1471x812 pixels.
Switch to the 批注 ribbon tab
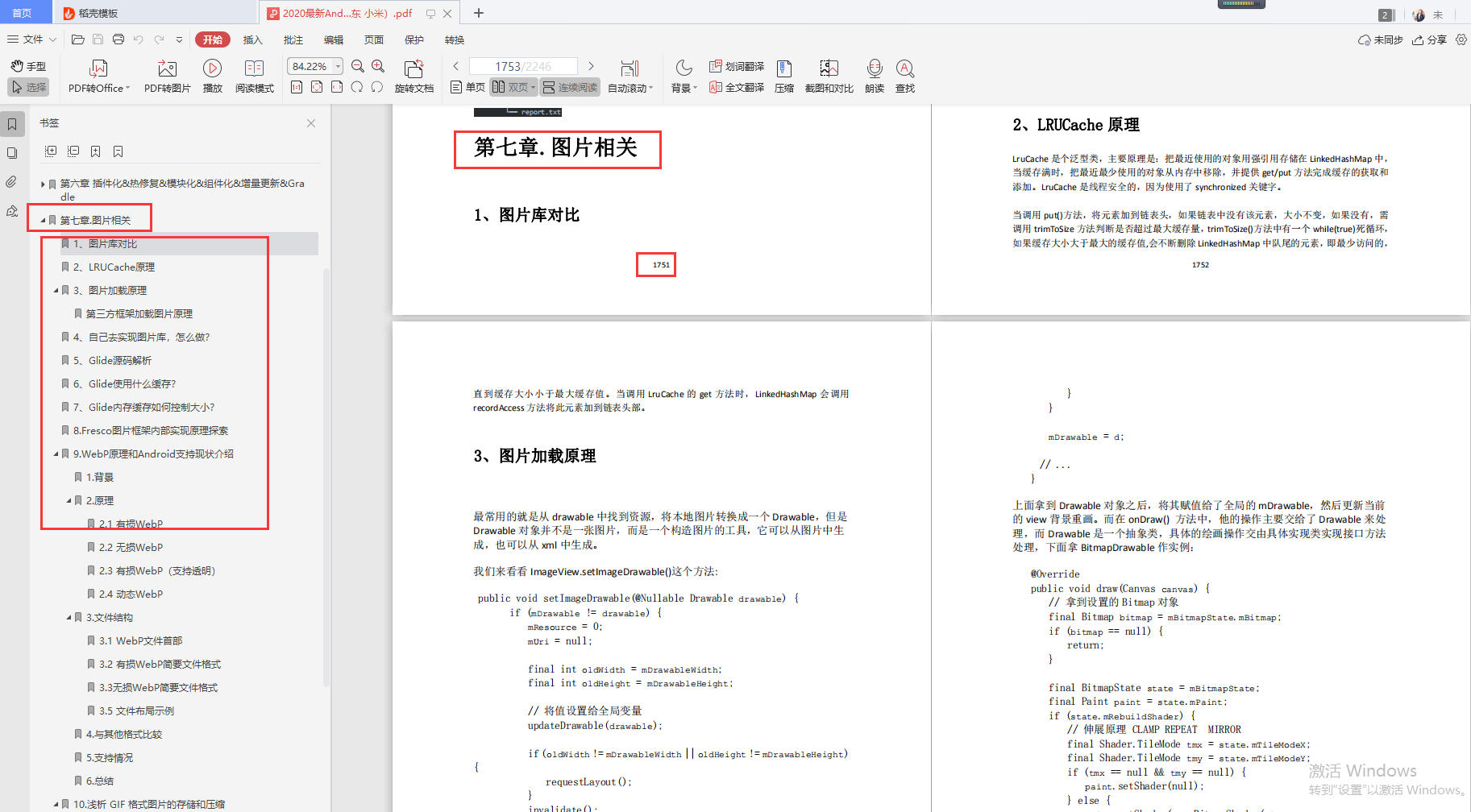(293, 39)
